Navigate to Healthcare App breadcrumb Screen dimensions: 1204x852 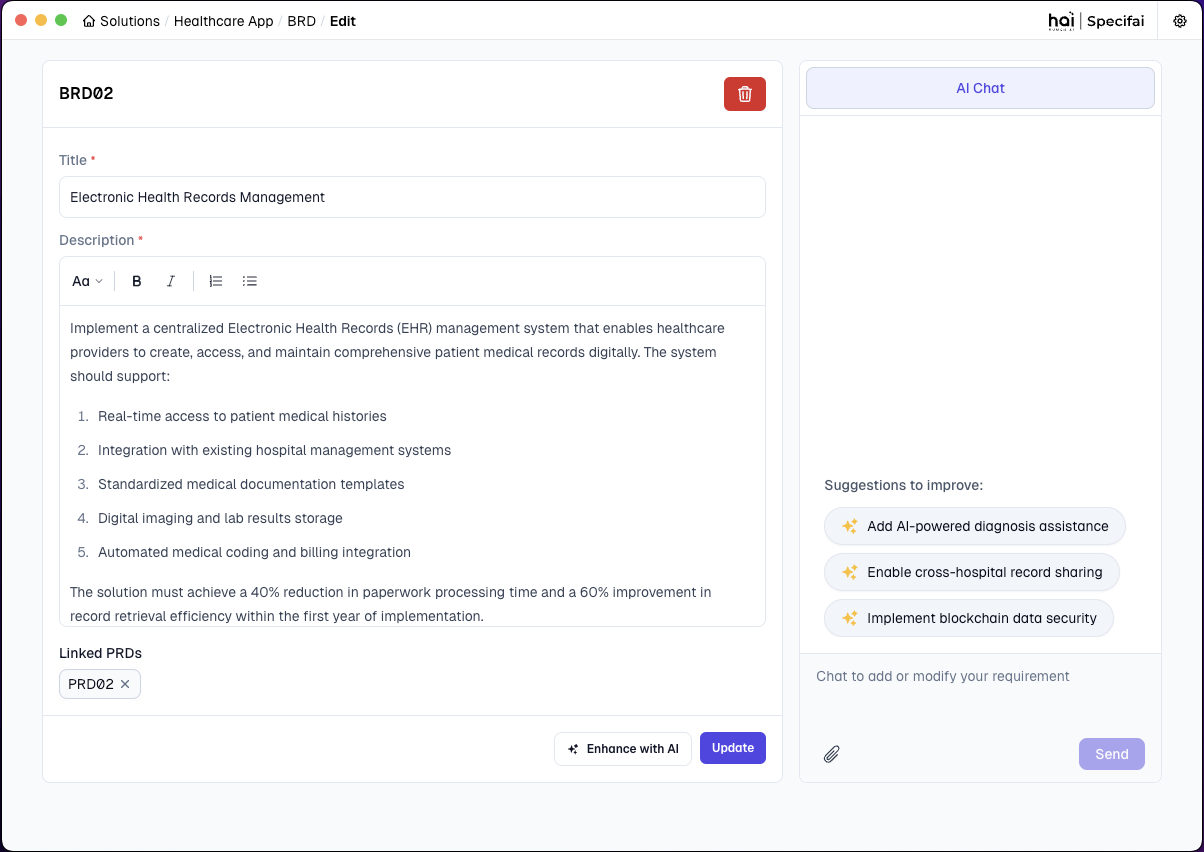(x=223, y=21)
